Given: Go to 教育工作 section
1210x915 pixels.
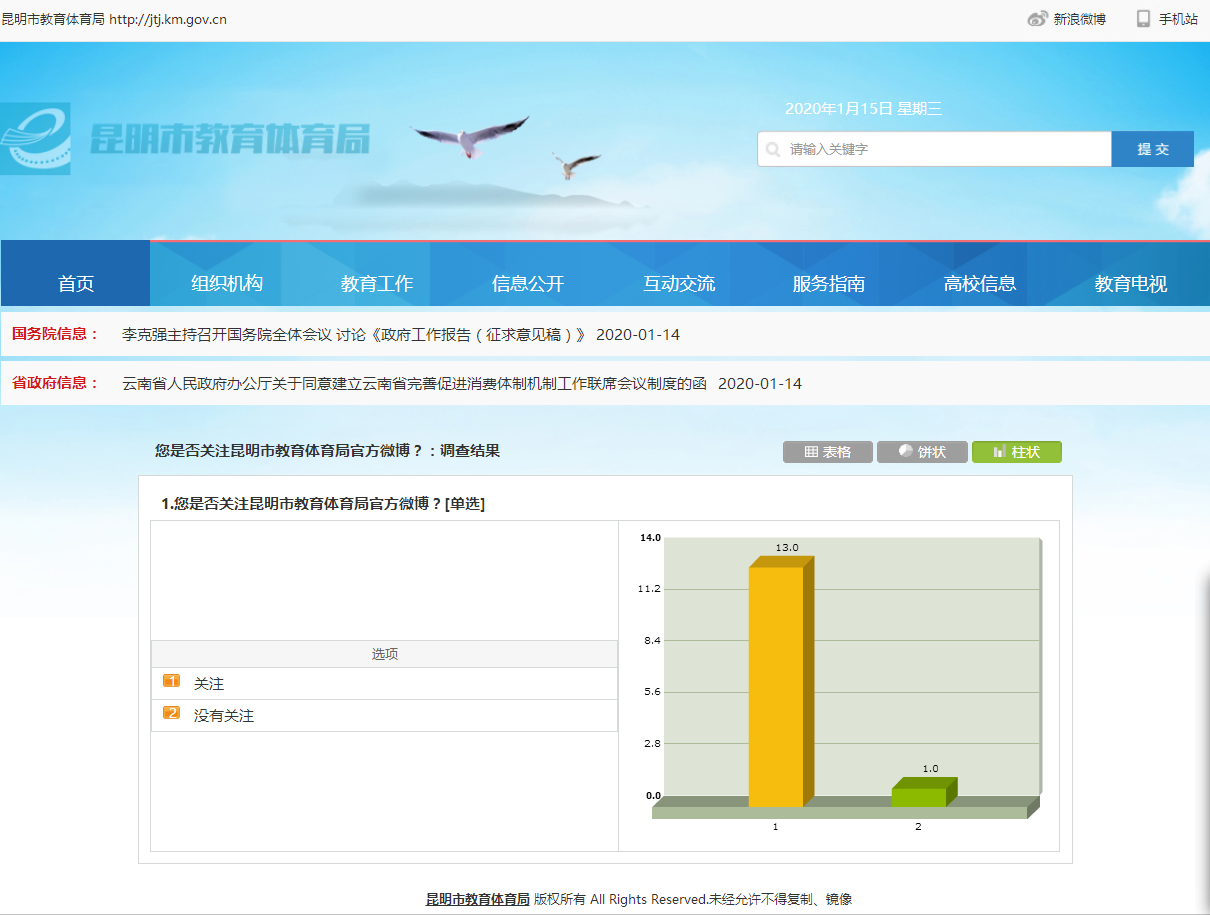Looking at the screenshot, I should (x=377, y=283).
